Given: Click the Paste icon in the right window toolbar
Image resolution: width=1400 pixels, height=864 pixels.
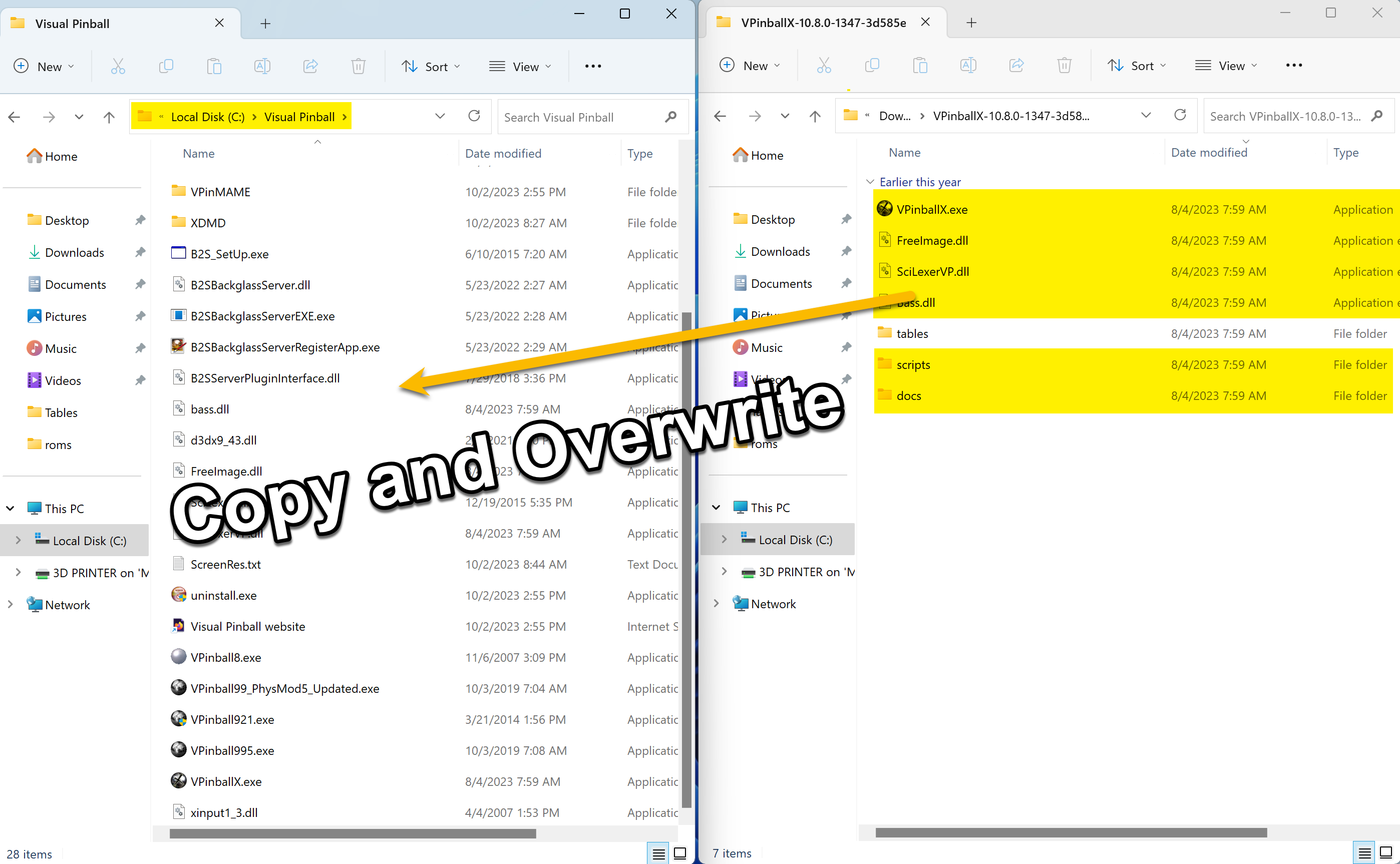Looking at the screenshot, I should pyautogui.click(x=920, y=65).
